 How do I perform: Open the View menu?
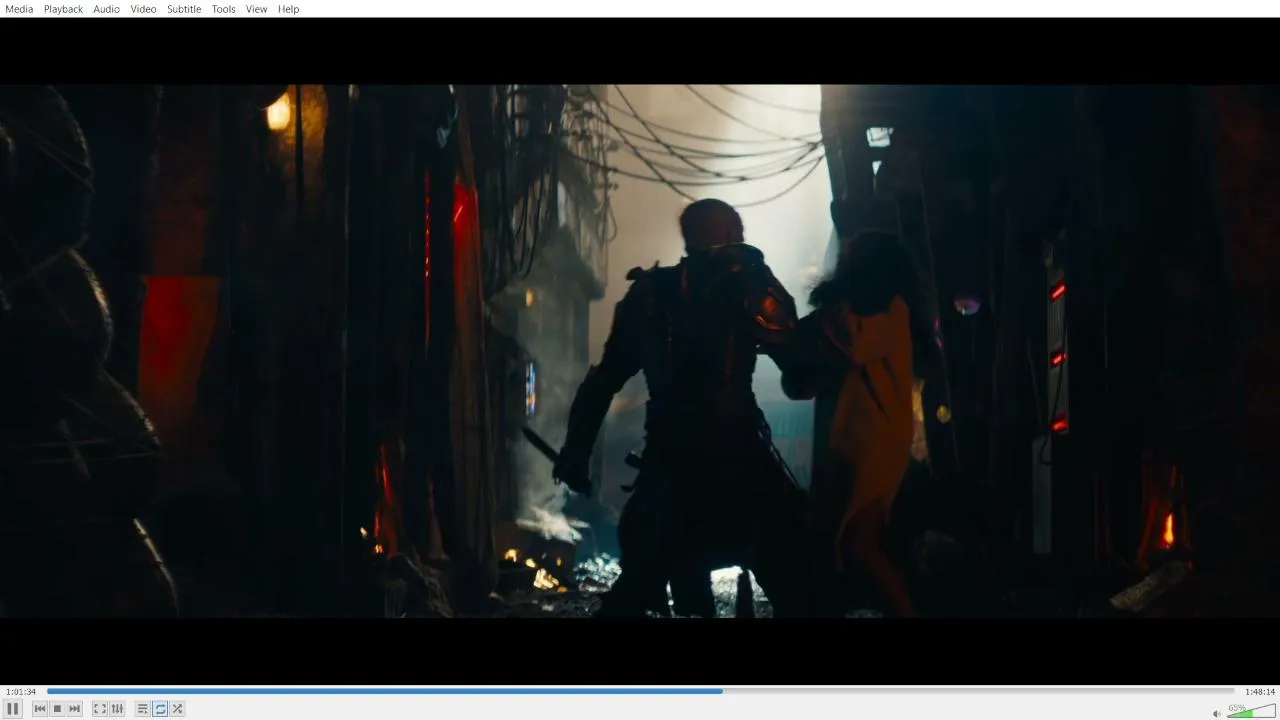point(256,9)
